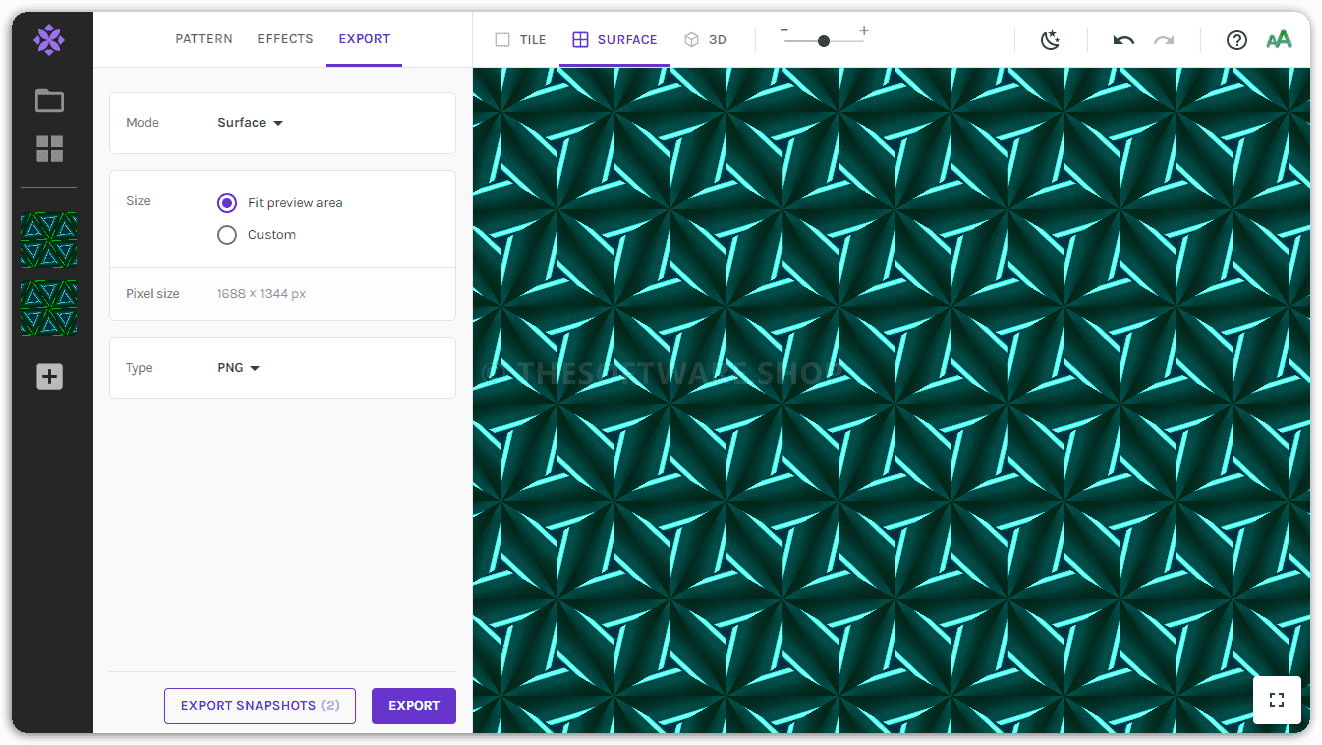Select the second snapshot thumbnail
The image size is (1322, 745).
point(49,308)
